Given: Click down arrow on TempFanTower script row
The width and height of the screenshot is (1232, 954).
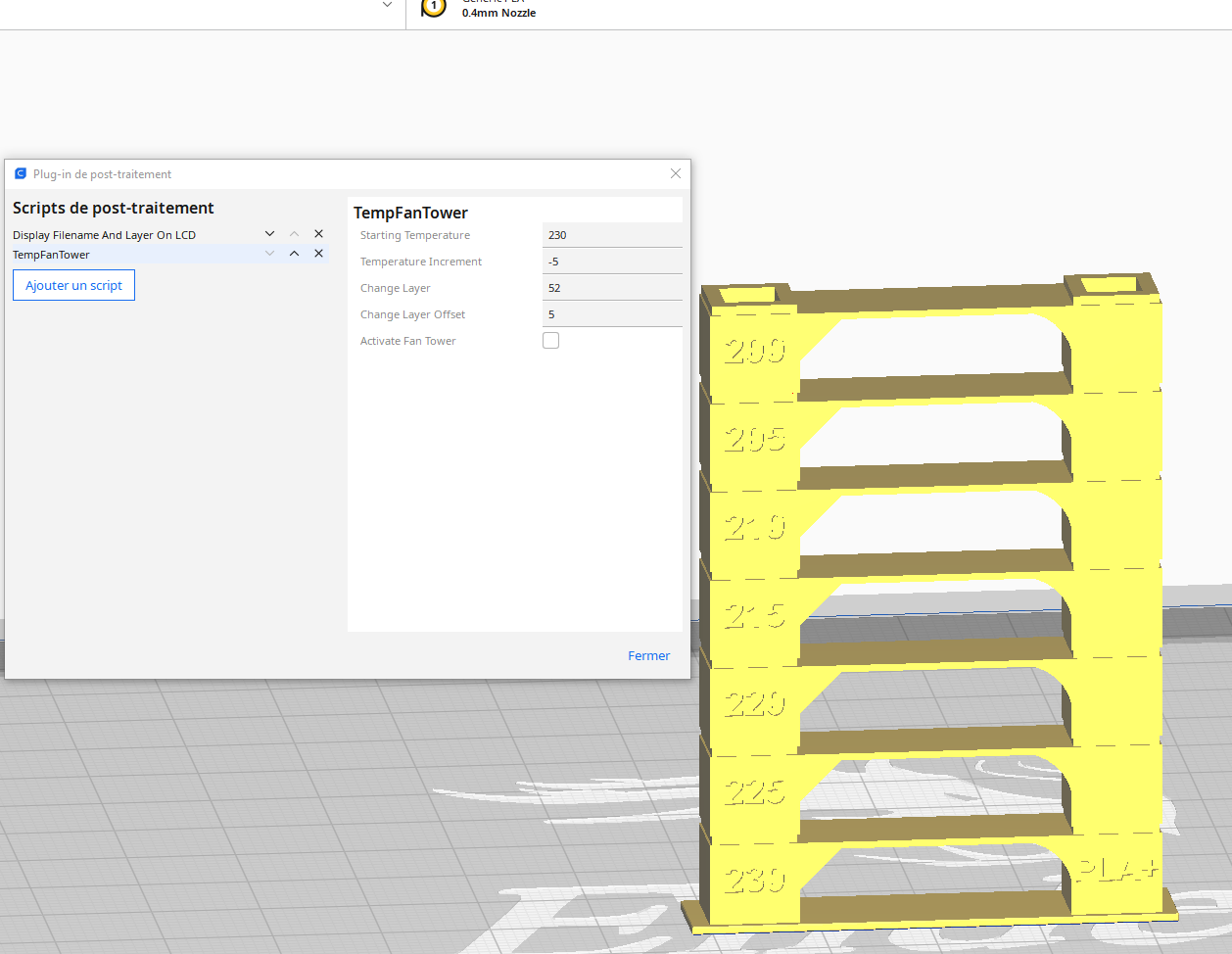Looking at the screenshot, I should [269, 254].
